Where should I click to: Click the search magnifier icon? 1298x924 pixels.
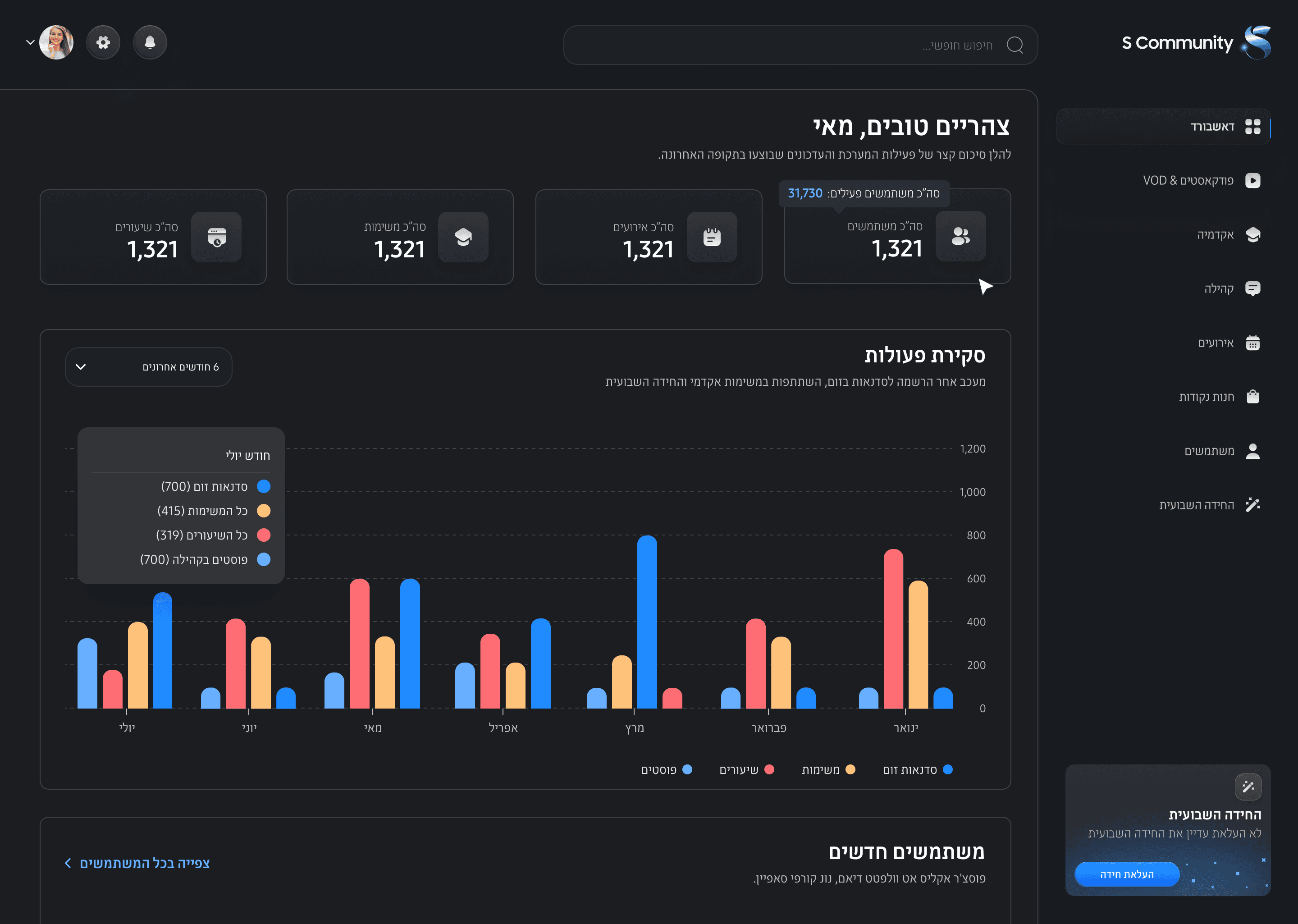(1014, 45)
